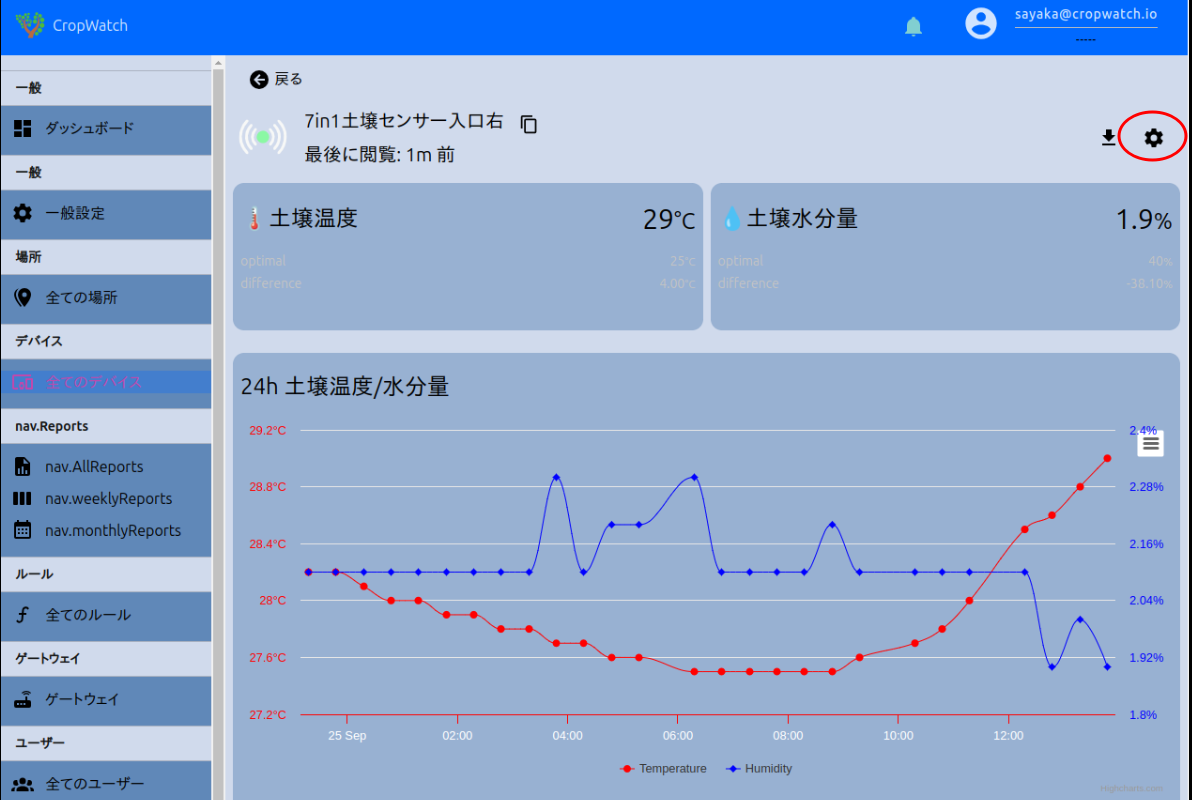Click the green sensor signal status icon
Image resolution: width=1192 pixels, height=800 pixels.
[262, 137]
